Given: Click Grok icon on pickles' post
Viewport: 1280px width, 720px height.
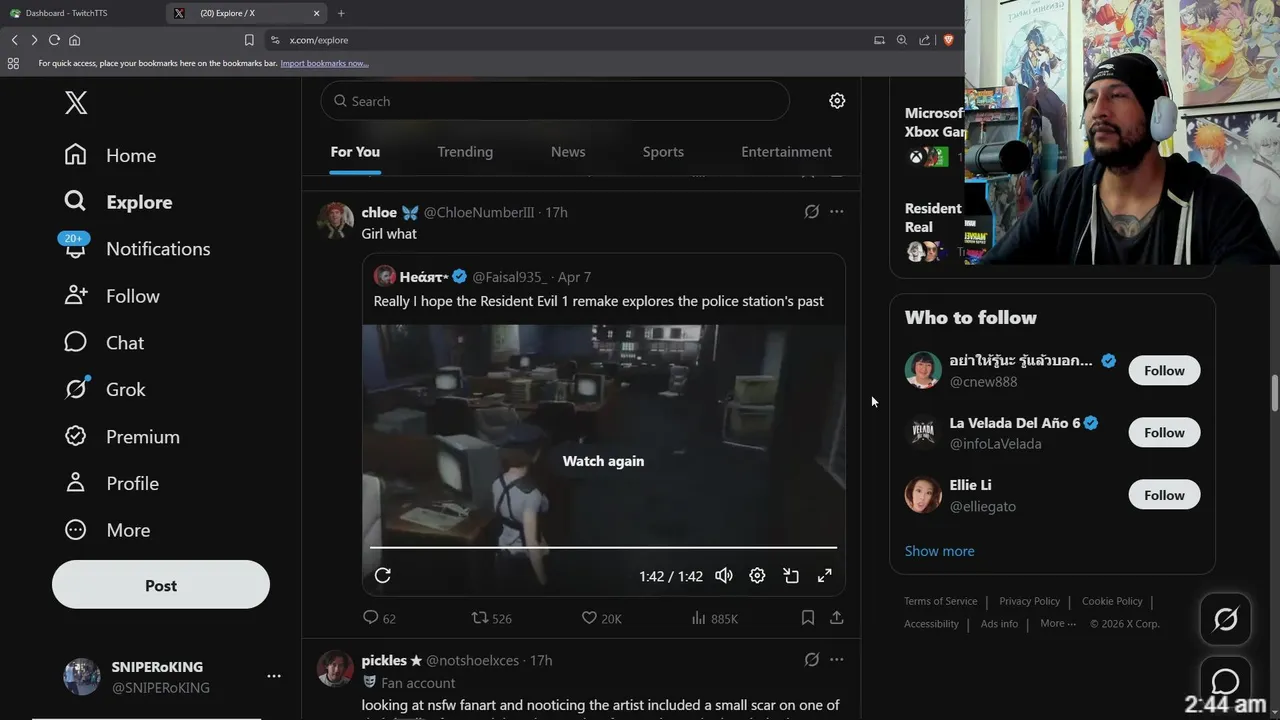Looking at the screenshot, I should (812, 660).
